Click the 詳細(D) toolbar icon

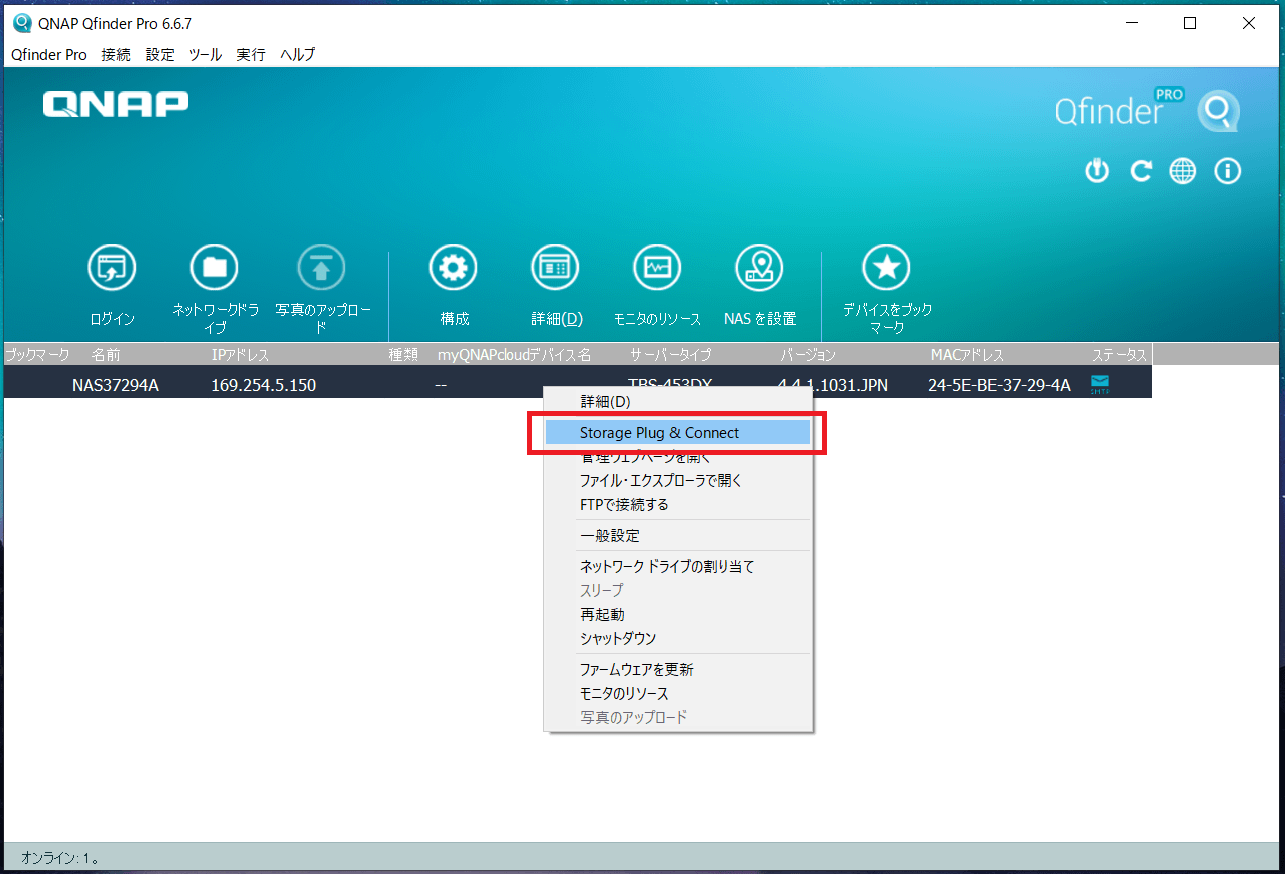(x=556, y=267)
